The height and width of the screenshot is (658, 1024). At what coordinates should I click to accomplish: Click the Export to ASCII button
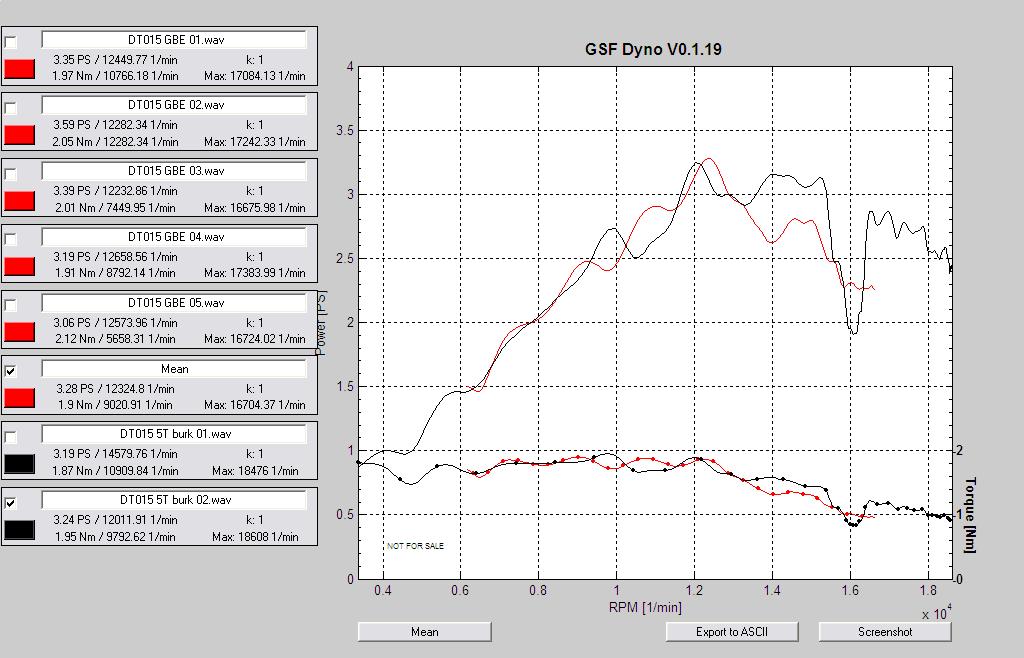click(733, 632)
